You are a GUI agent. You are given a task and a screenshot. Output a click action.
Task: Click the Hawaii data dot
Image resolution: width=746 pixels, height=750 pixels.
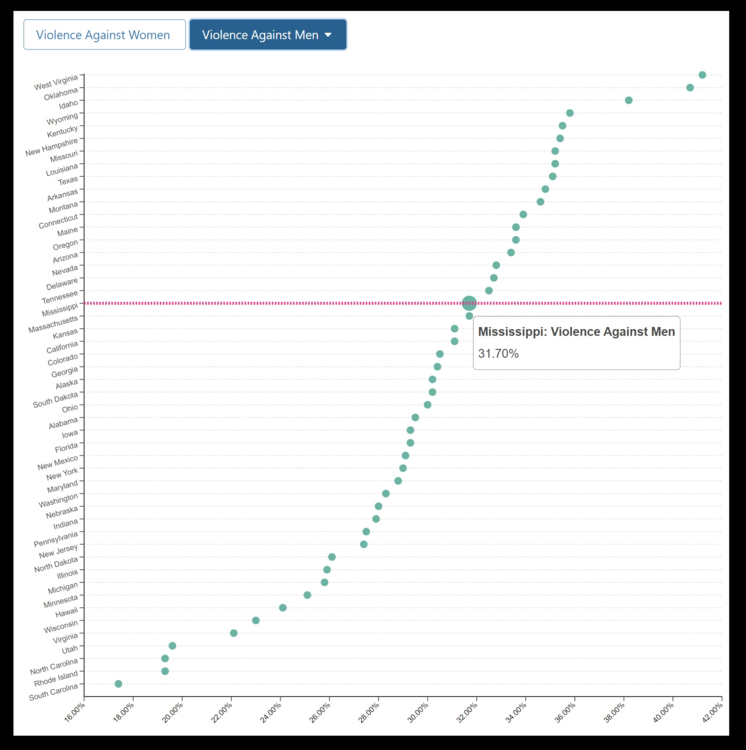(x=283, y=607)
